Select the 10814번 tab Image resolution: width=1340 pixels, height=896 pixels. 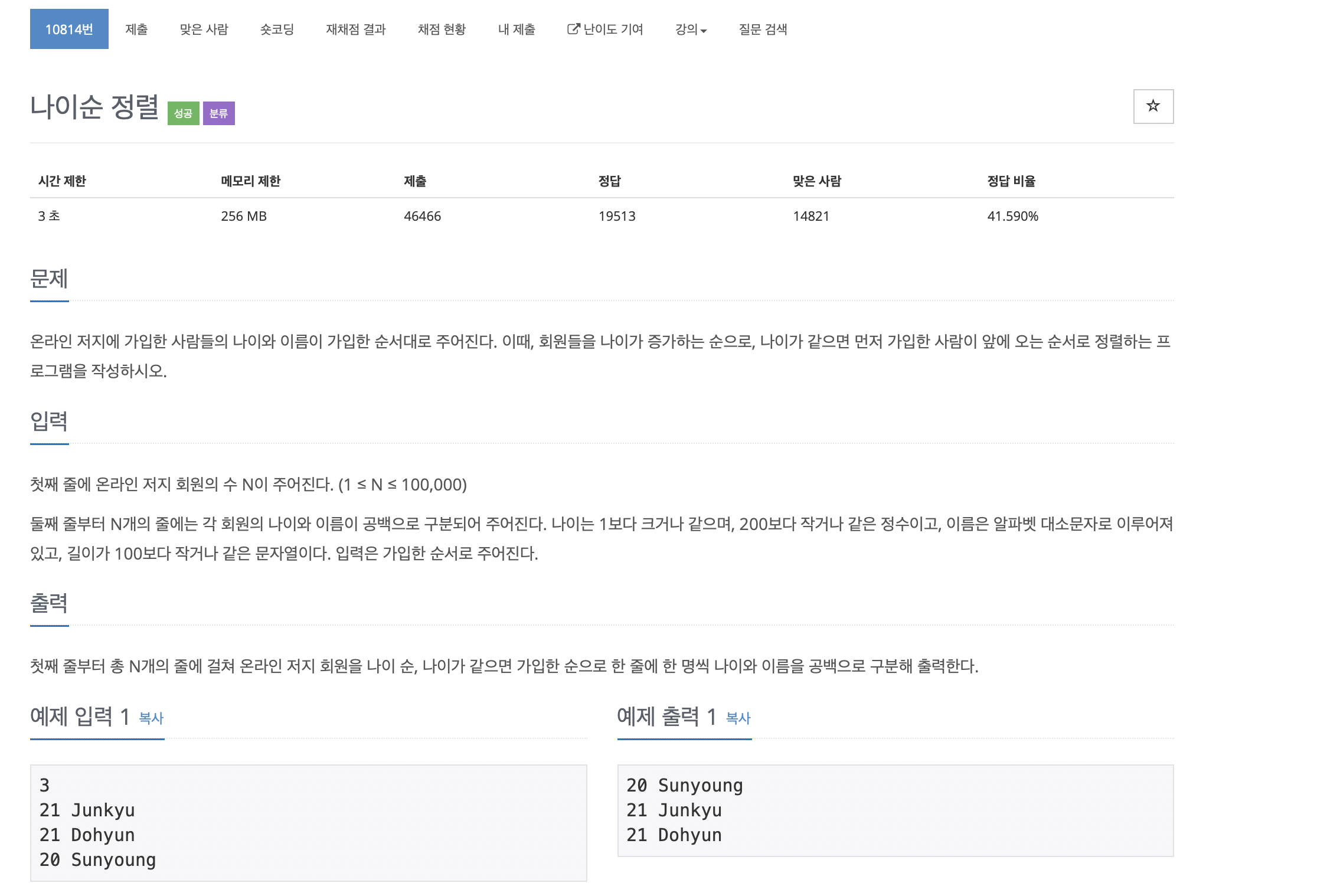[69, 29]
